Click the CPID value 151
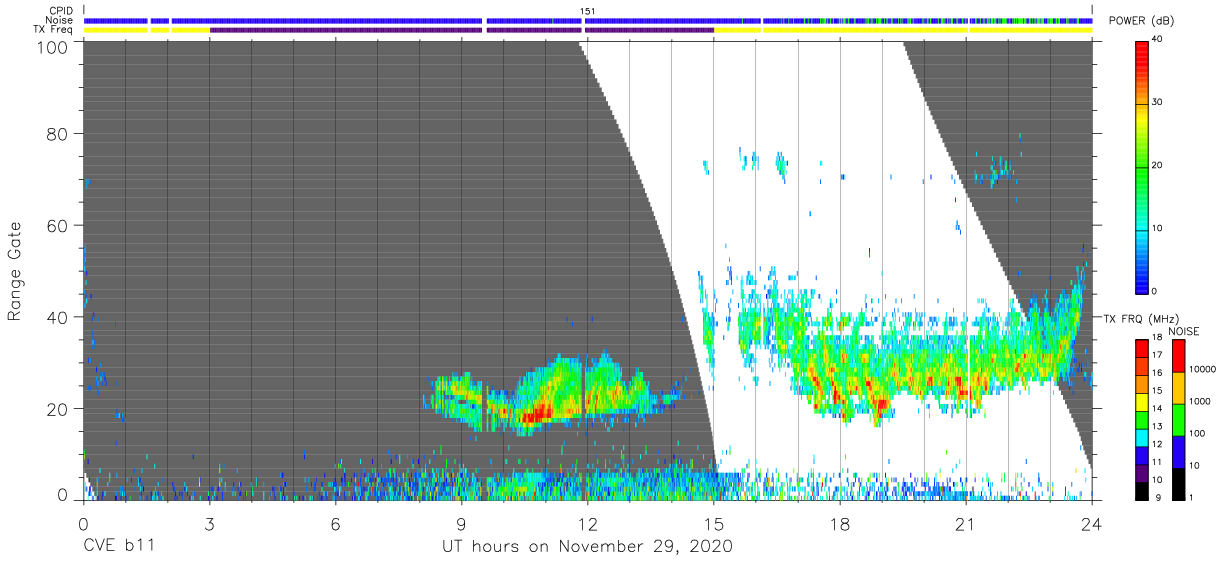 pos(588,11)
